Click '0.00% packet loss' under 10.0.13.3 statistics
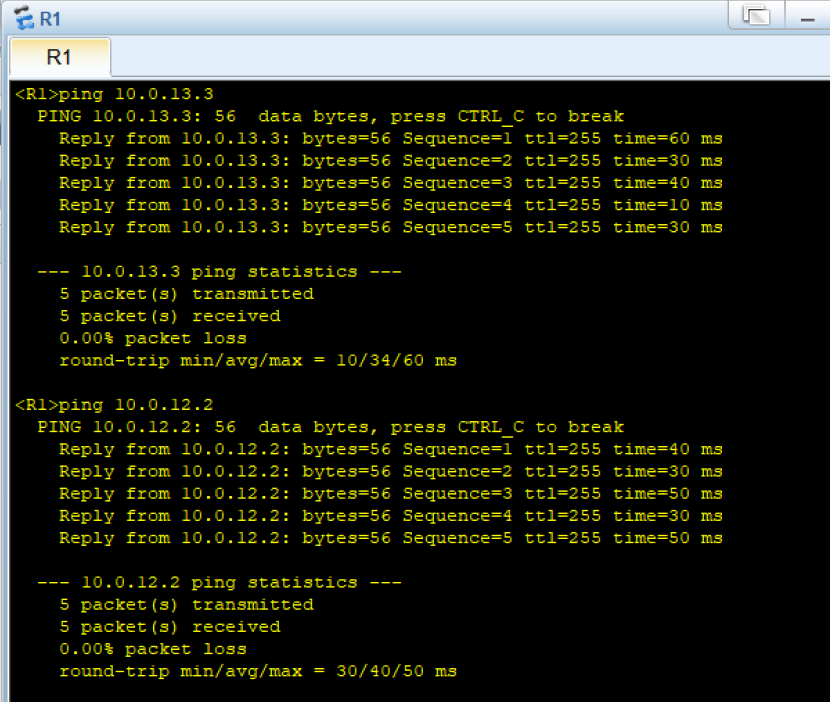The width and height of the screenshot is (830, 702). point(153,338)
